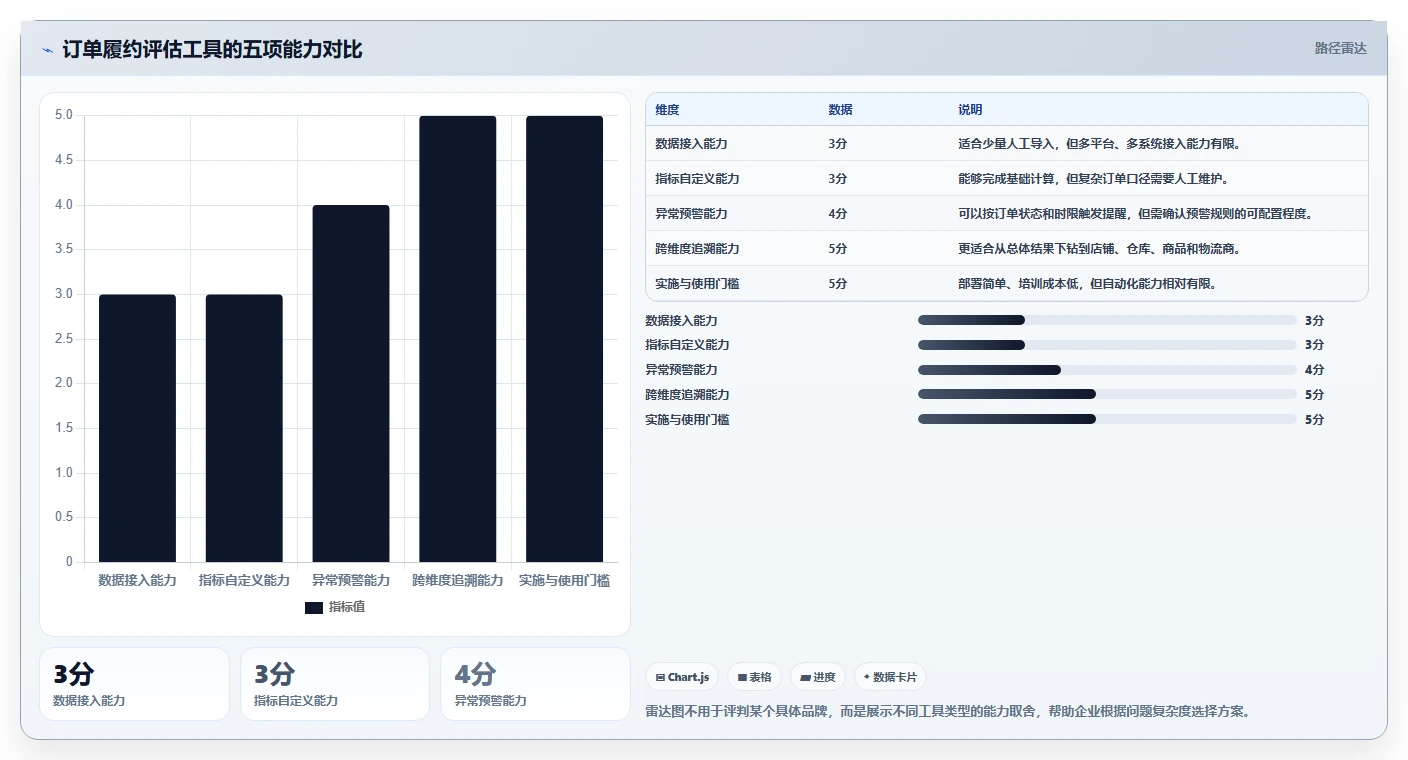Image resolution: width=1408 pixels, height=760 pixels.
Task: Click the 实施与使用门槛 bar in the chart
Action: (x=565, y=339)
